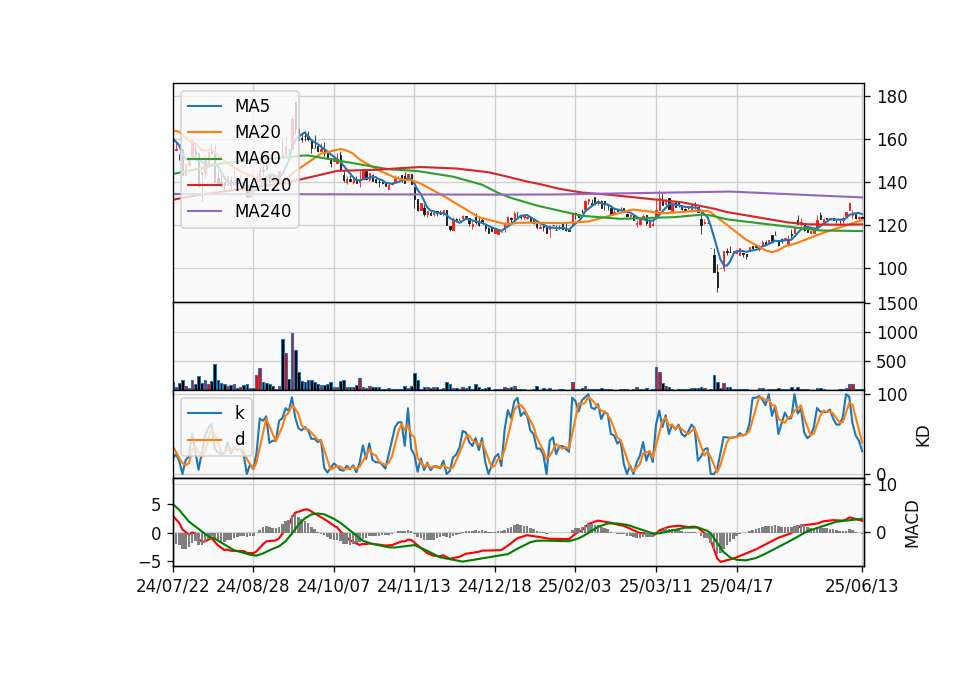Click the 25/02/03 date label
Screen dimensions: 960x690
click(x=575, y=586)
